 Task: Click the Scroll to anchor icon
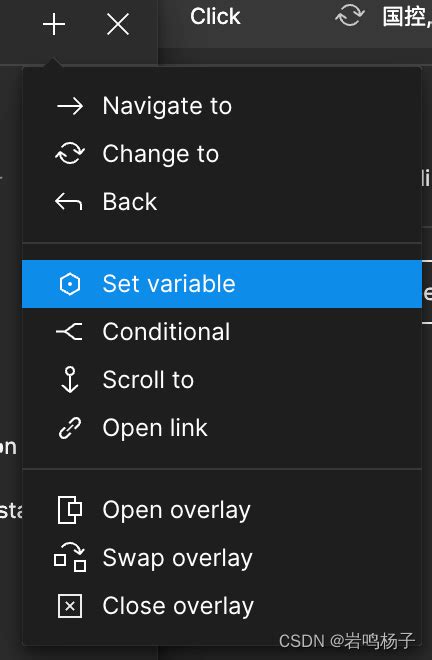(70, 379)
